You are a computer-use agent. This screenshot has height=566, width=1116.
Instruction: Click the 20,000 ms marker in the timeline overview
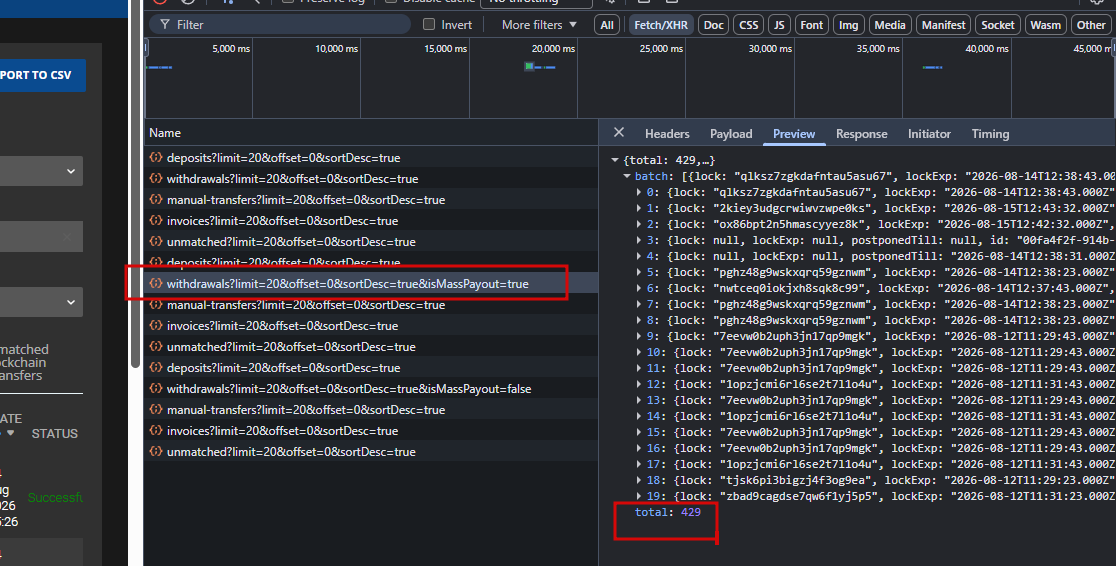tap(553, 48)
